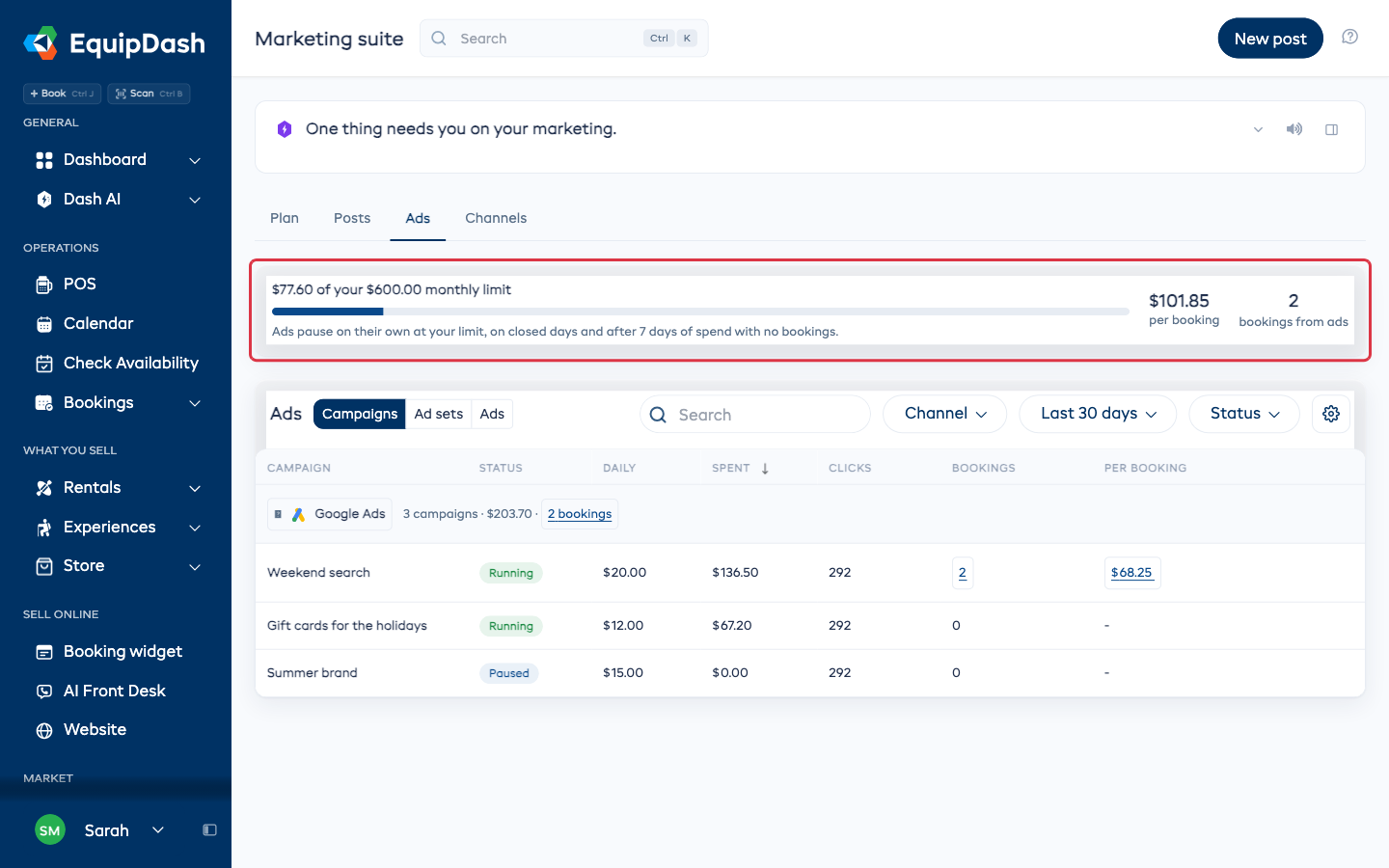The height and width of the screenshot is (868, 1389).
Task: Click the Book quick action button
Action: point(62,94)
